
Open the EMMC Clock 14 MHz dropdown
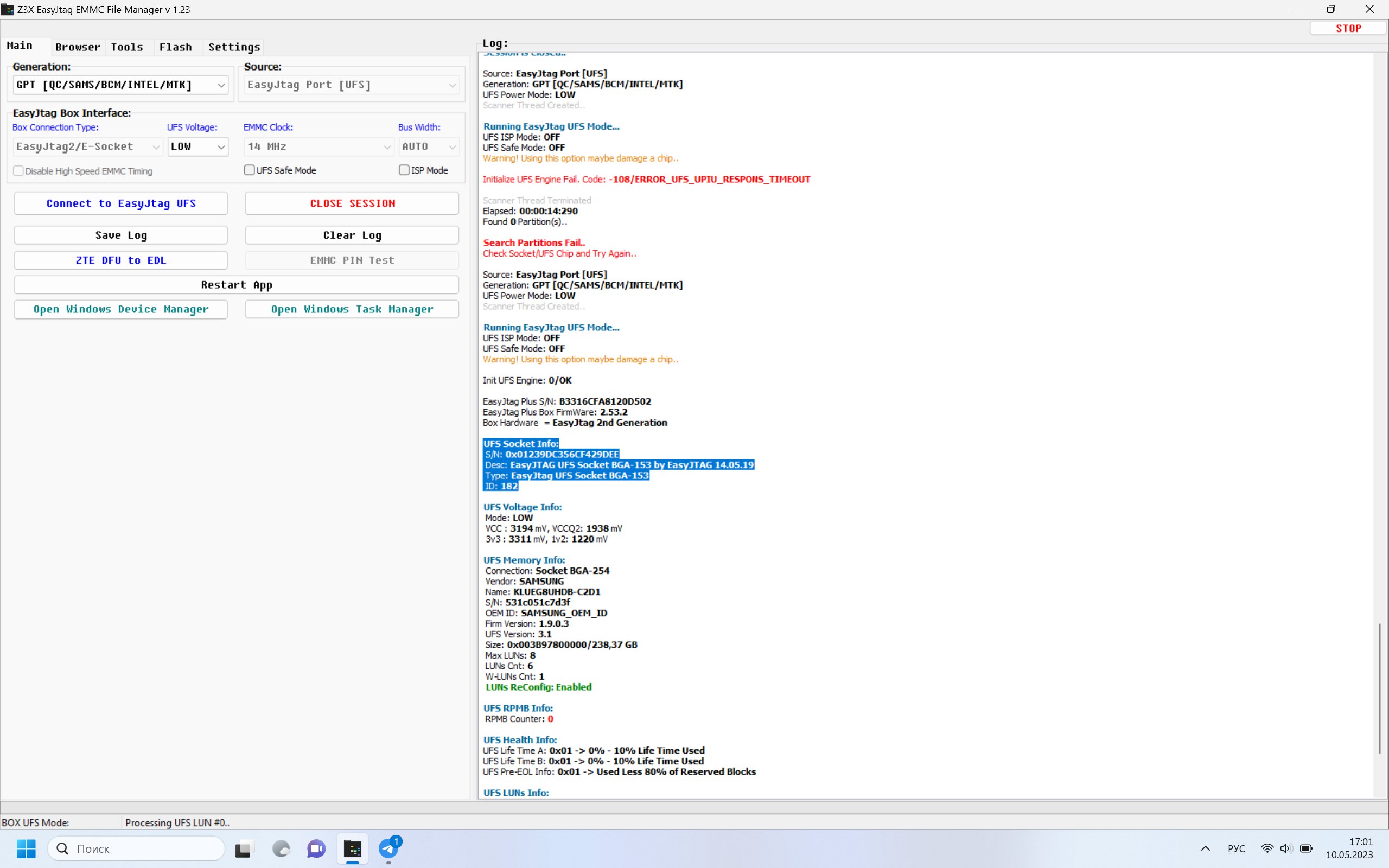[319, 146]
